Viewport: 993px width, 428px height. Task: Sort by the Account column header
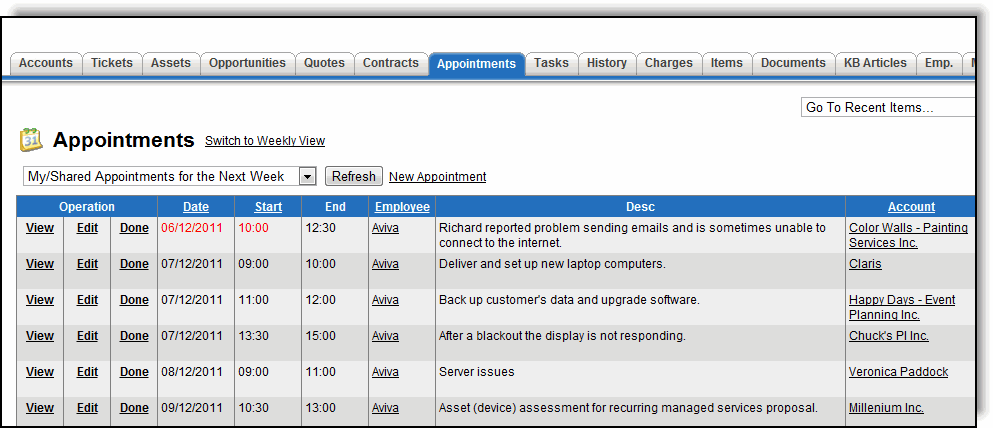coord(911,207)
